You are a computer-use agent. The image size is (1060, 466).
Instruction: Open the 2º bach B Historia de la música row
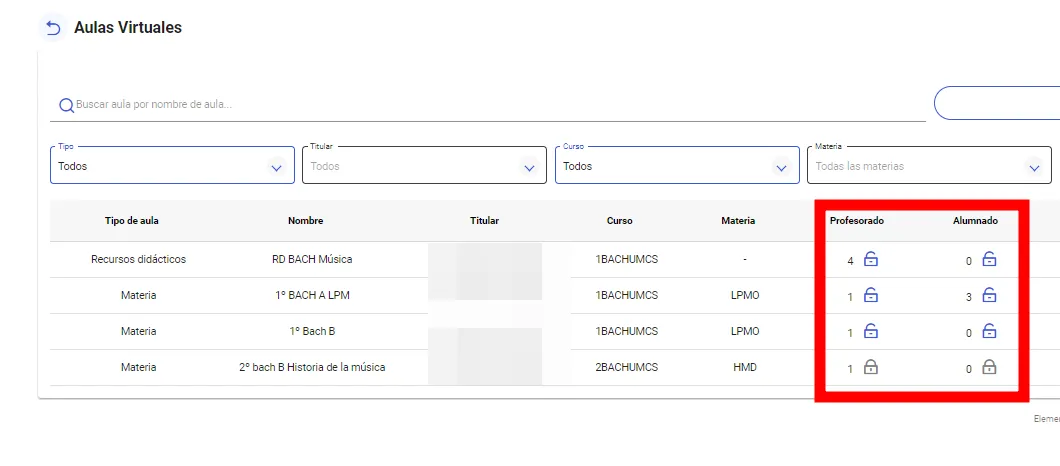click(x=312, y=368)
